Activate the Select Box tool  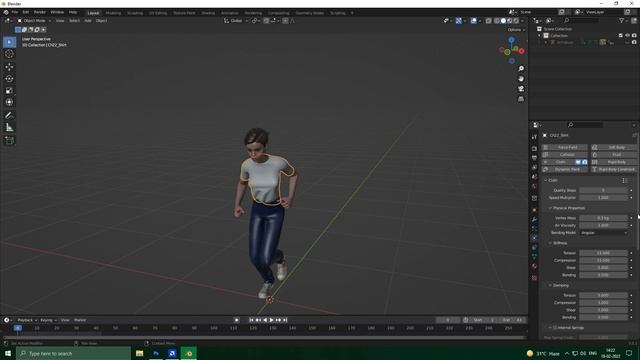point(9,42)
